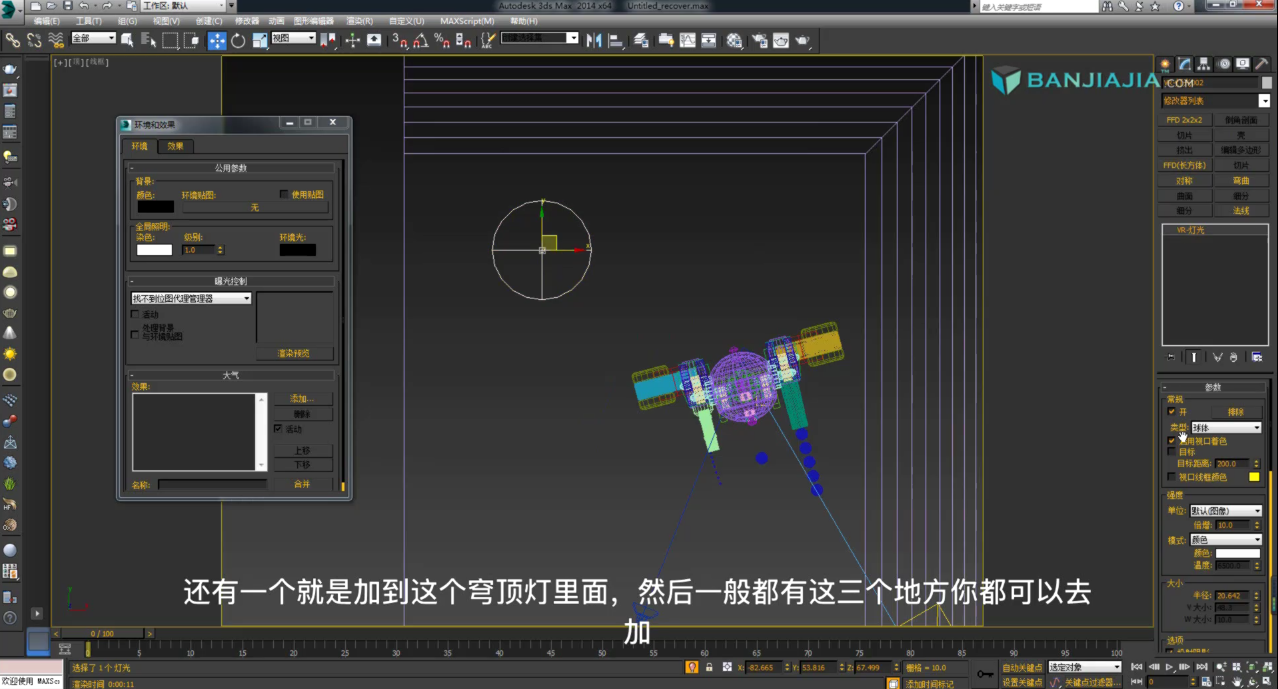Open the named selection sets dropdown

point(540,38)
